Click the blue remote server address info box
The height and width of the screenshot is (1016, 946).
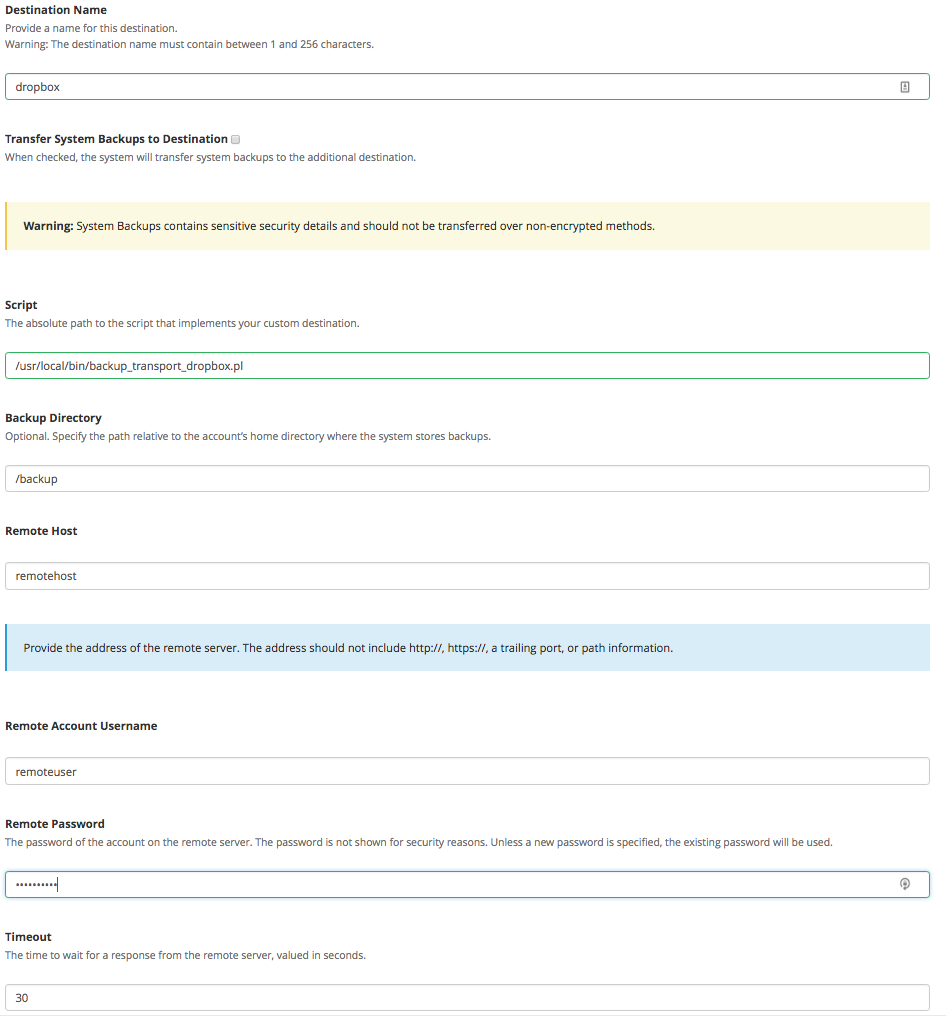(x=467, y=648)
